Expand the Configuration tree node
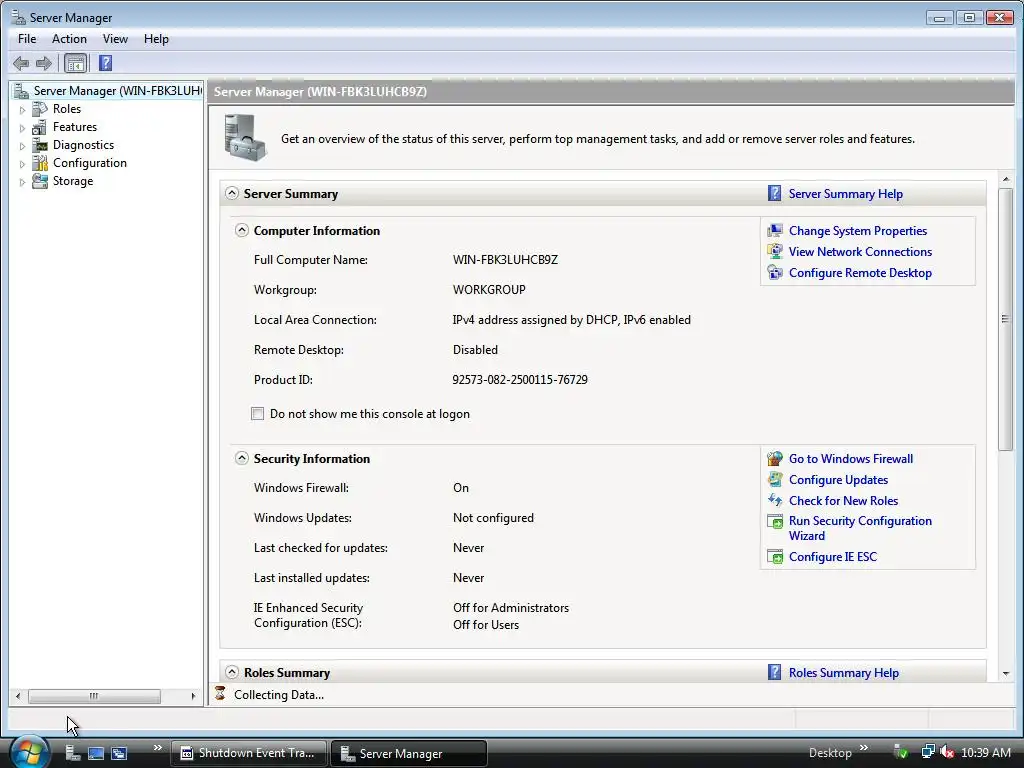The image size is (1024, 768). [x=22, y=164]
